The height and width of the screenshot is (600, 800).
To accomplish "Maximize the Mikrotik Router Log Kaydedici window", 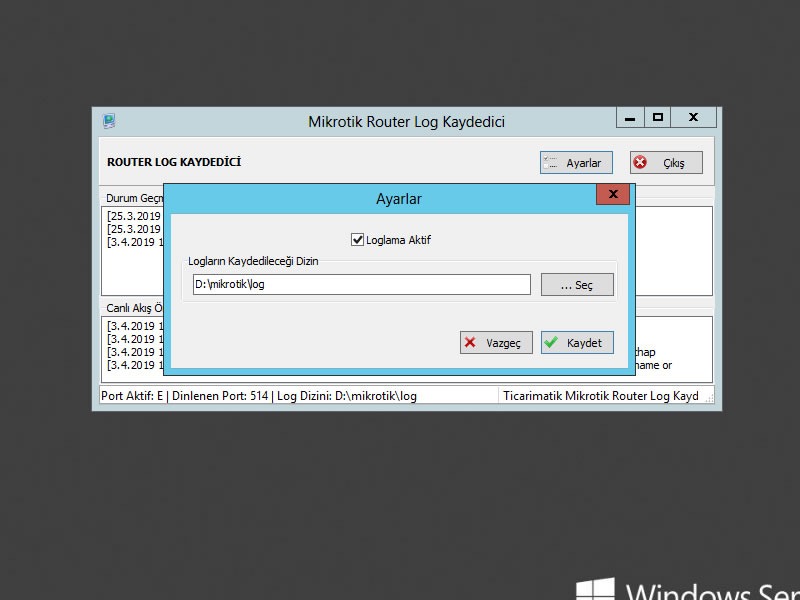I will point(657,118).
